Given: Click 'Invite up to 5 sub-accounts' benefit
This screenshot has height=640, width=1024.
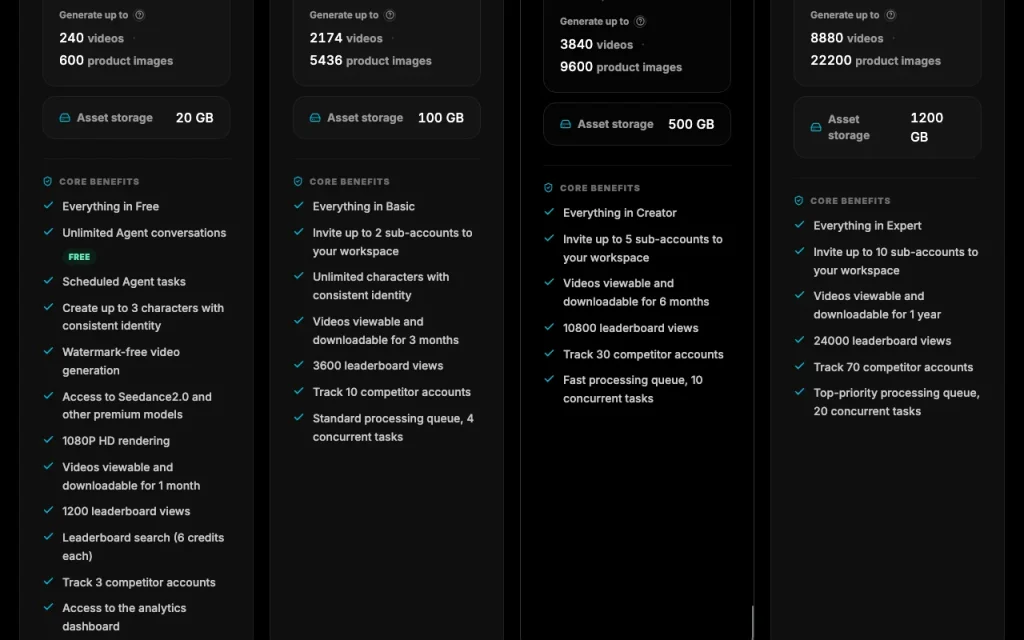Looking at the screenshot, I should (643, 248).
